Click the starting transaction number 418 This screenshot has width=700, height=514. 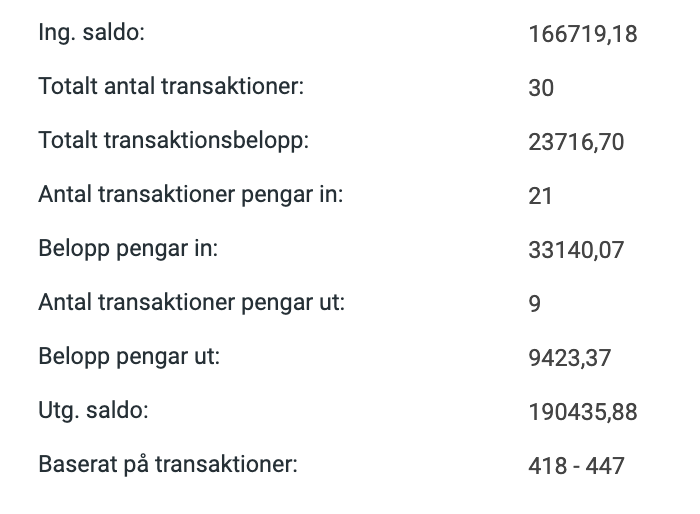pyautogui.click(x=546, y=467)
